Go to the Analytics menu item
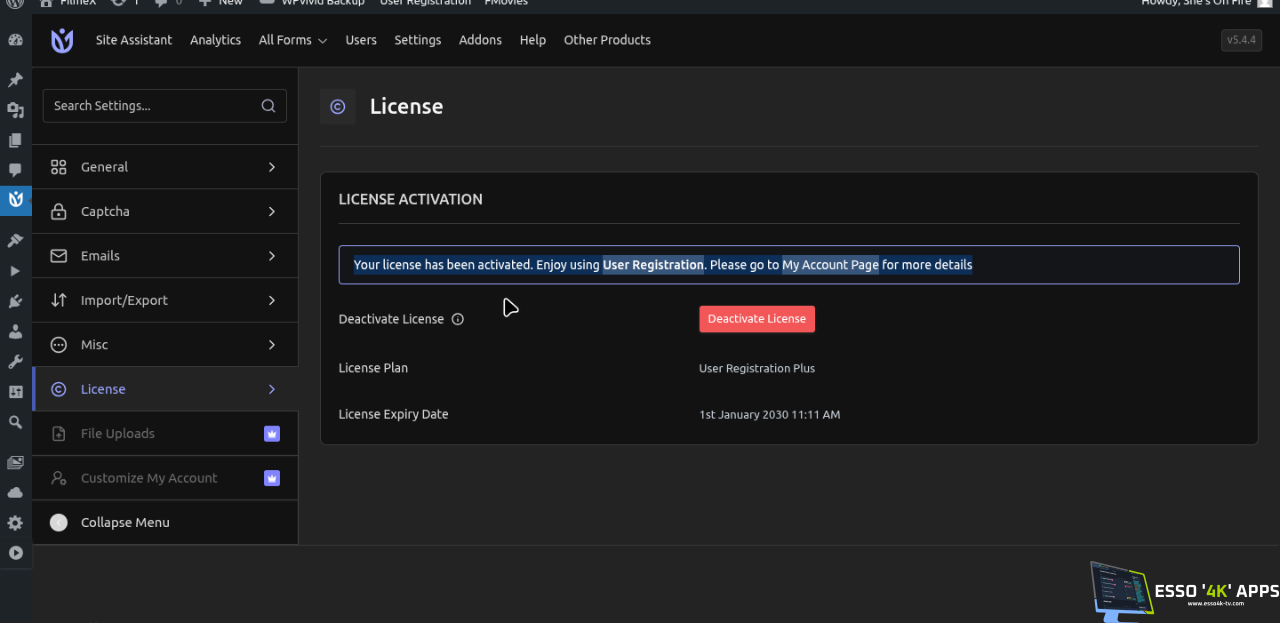 [x=215, y=40]
